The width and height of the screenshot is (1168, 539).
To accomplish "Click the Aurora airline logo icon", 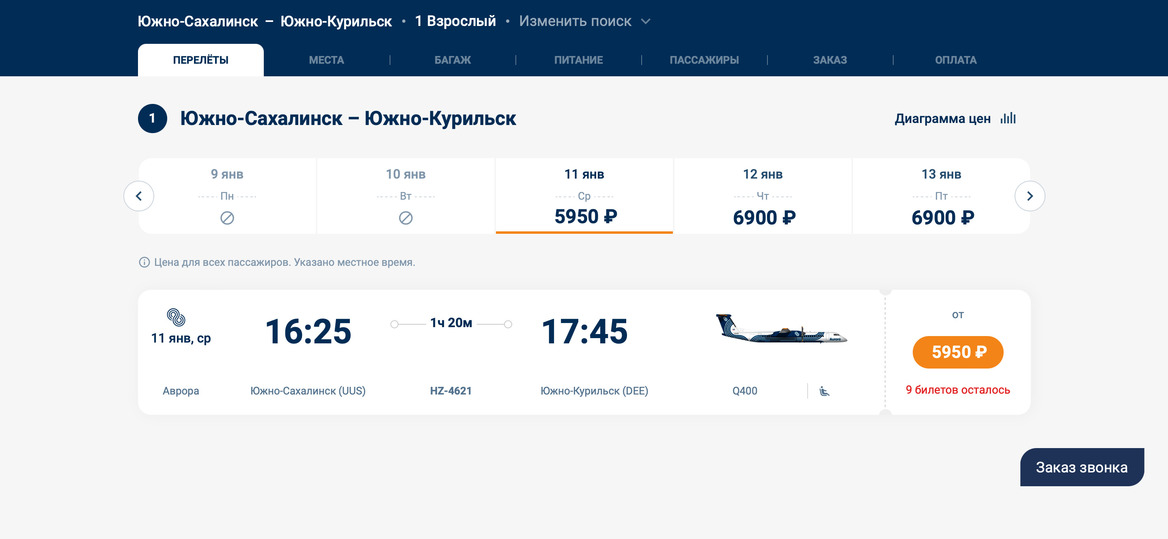I will 176,317.
